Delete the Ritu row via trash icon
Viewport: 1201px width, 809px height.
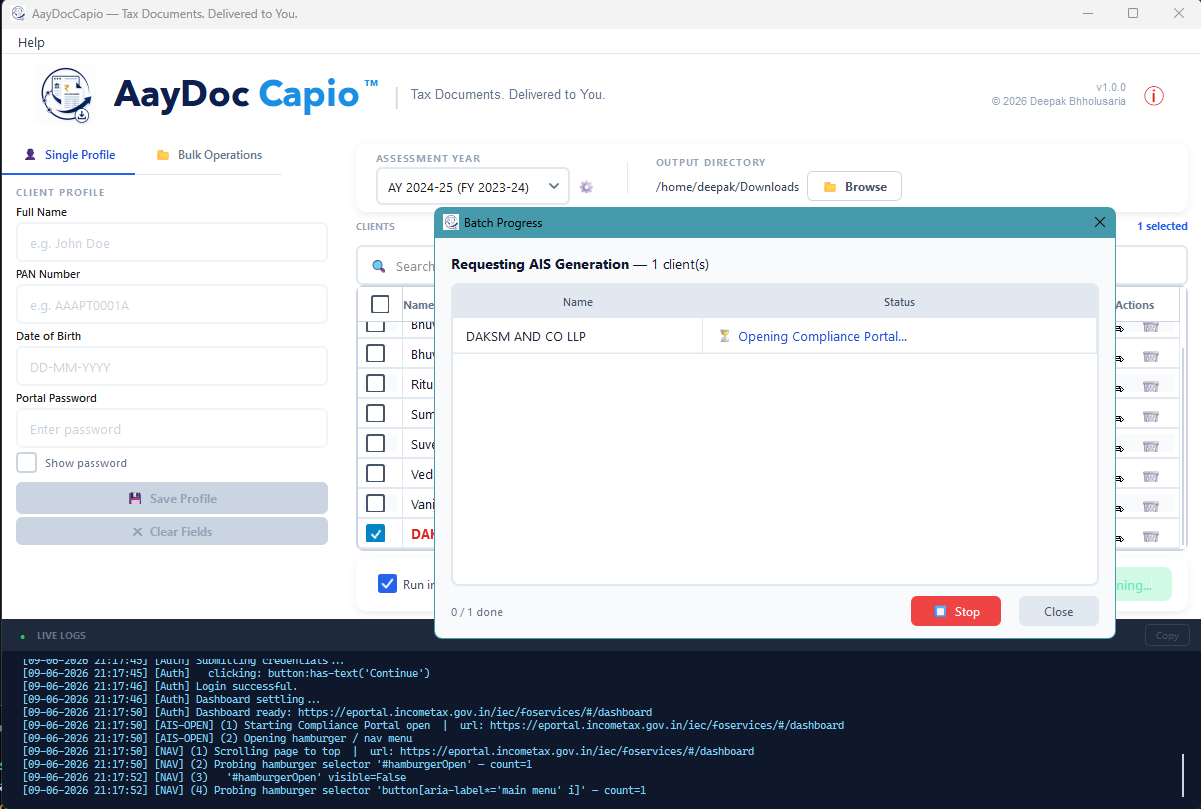[x=1151, y=385]
